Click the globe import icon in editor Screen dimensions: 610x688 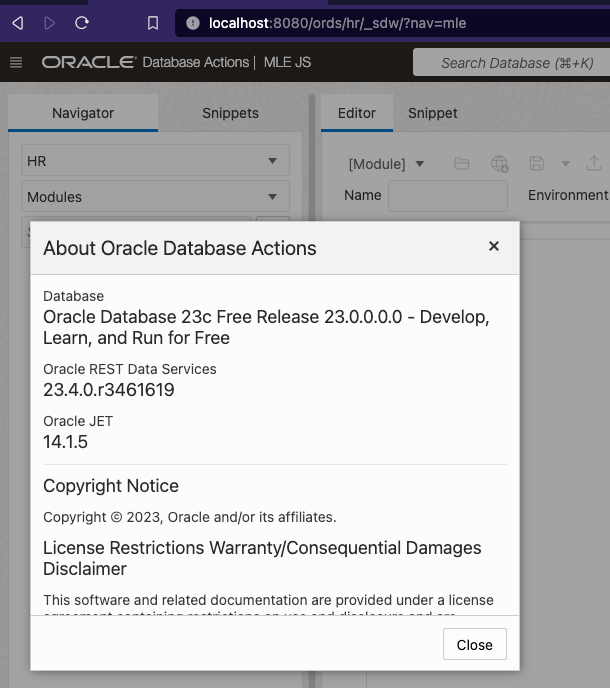499,163
